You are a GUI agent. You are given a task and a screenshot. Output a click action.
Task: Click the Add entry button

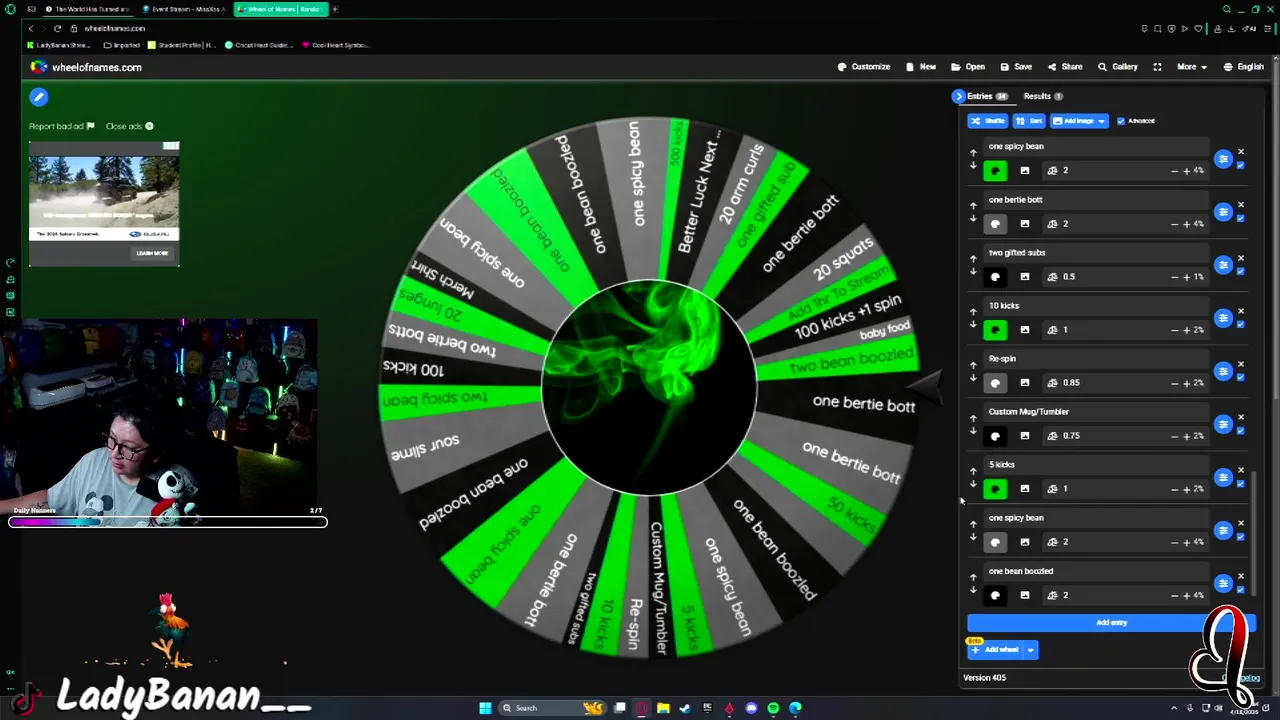(x=1111, y=623)
